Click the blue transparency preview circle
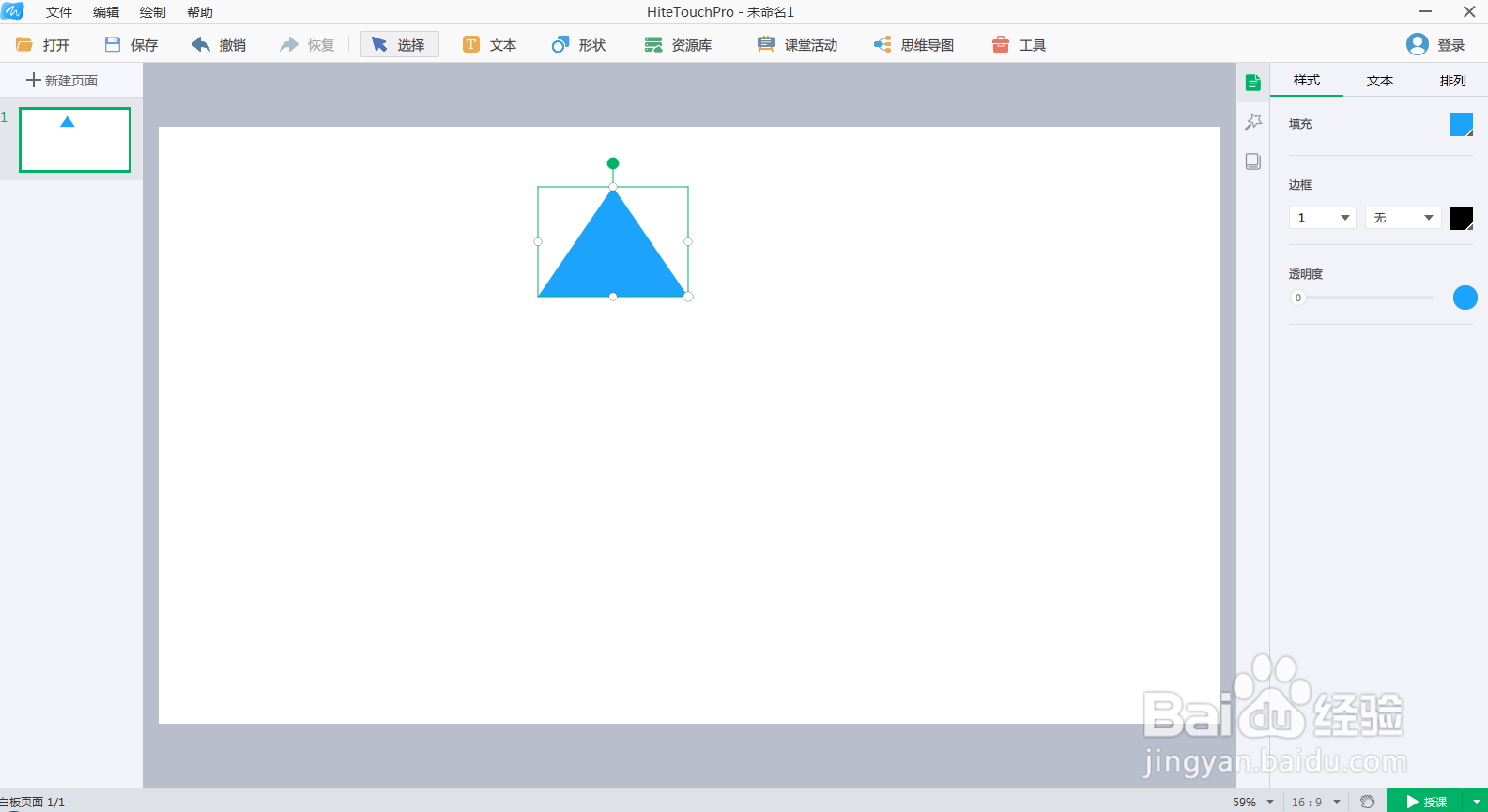 click(x=1465, y=298)
